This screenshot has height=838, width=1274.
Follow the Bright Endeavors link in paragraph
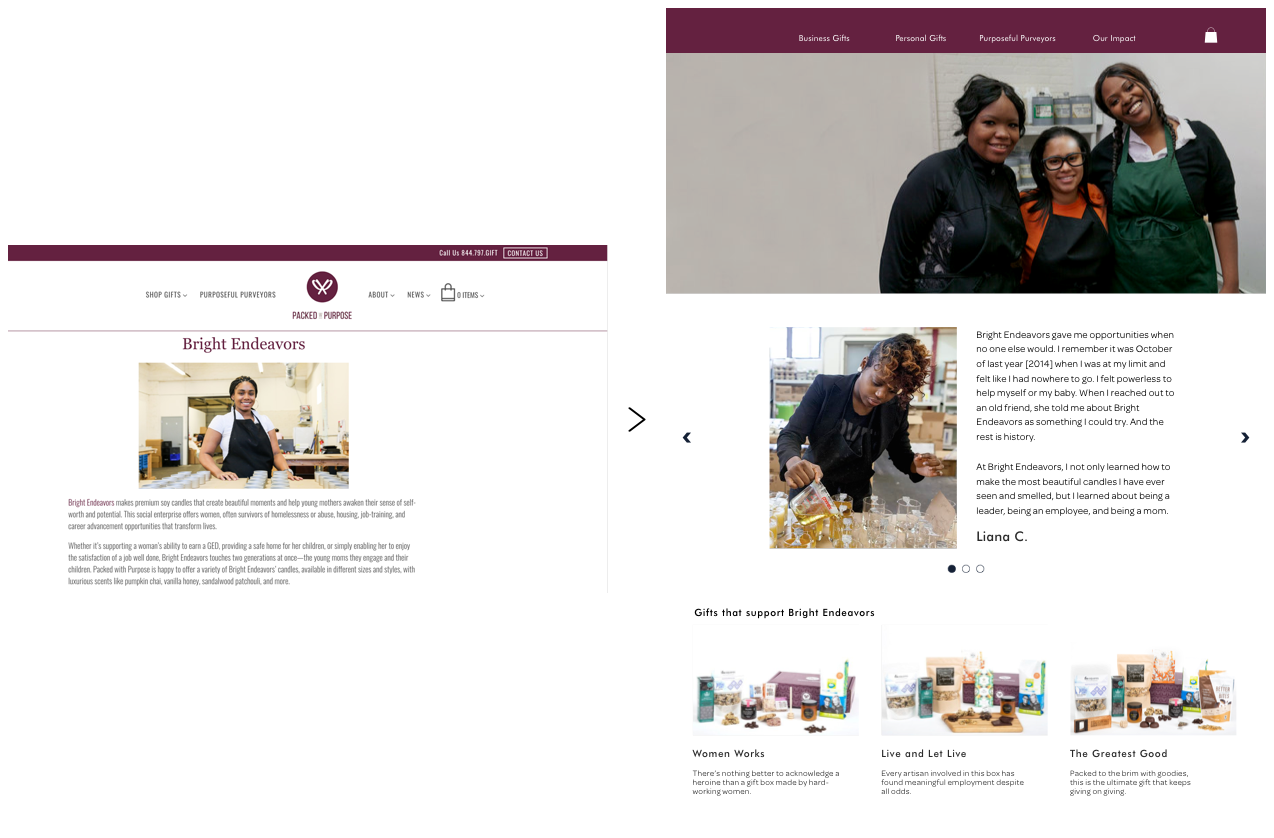tap(91, 502)
